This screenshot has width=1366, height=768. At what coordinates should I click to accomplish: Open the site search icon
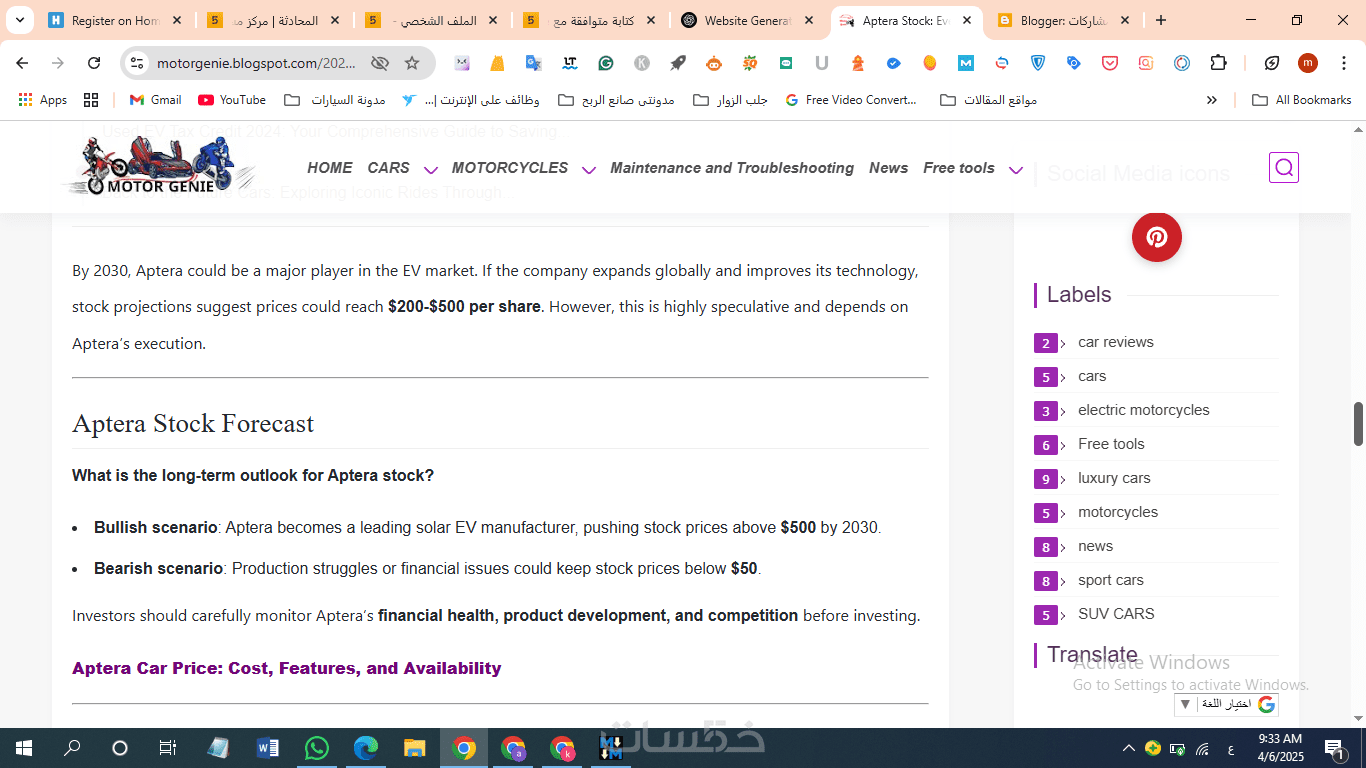point(1284,168)
